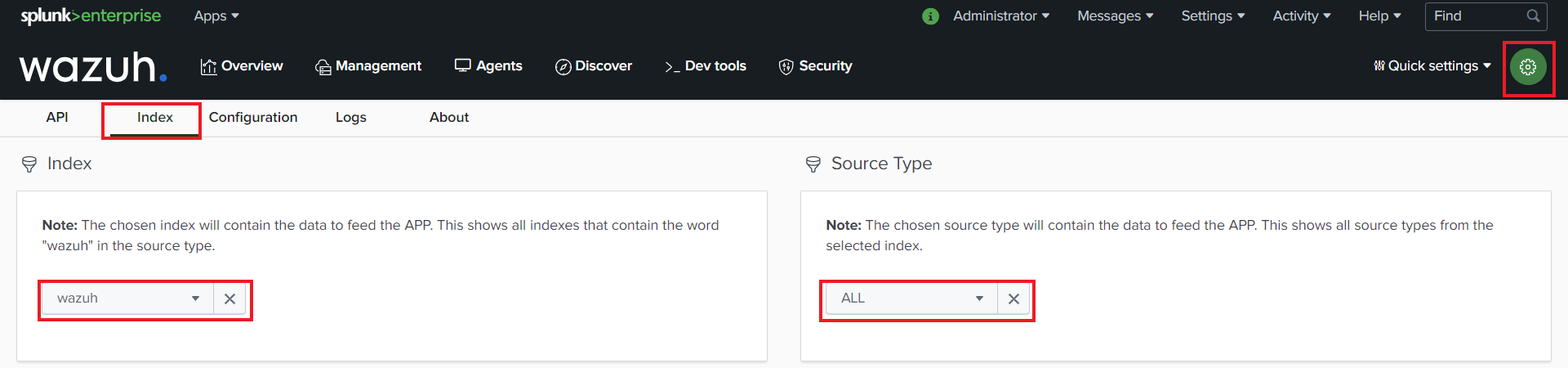1568x368 pixels.
Task: Open the Logs tab
Action: click(x=351, y=118)
